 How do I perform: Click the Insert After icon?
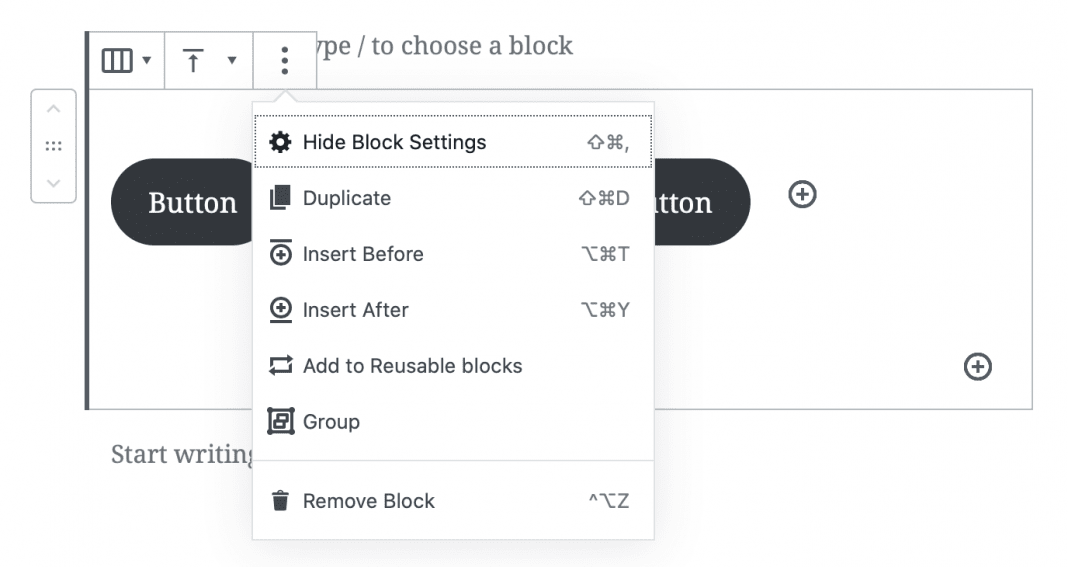pyautogui.click(x=281, y=310)
